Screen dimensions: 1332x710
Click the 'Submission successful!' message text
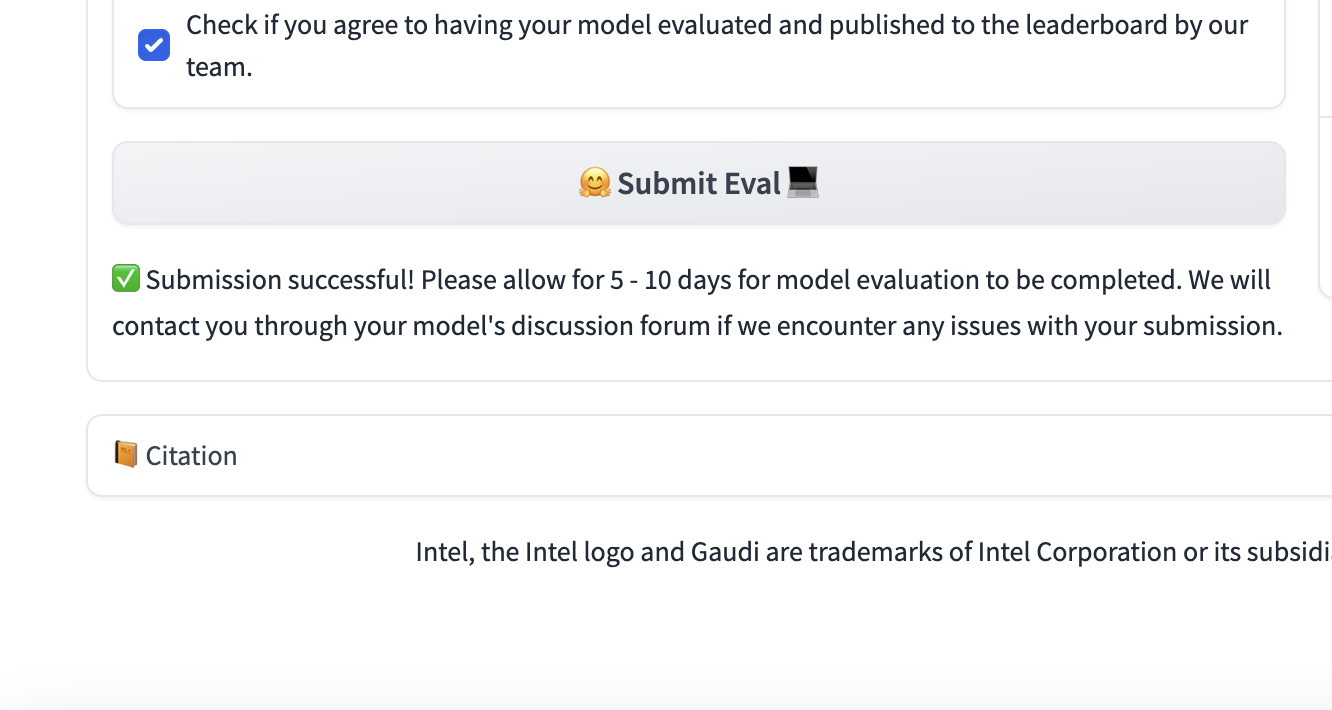(280, 280)
